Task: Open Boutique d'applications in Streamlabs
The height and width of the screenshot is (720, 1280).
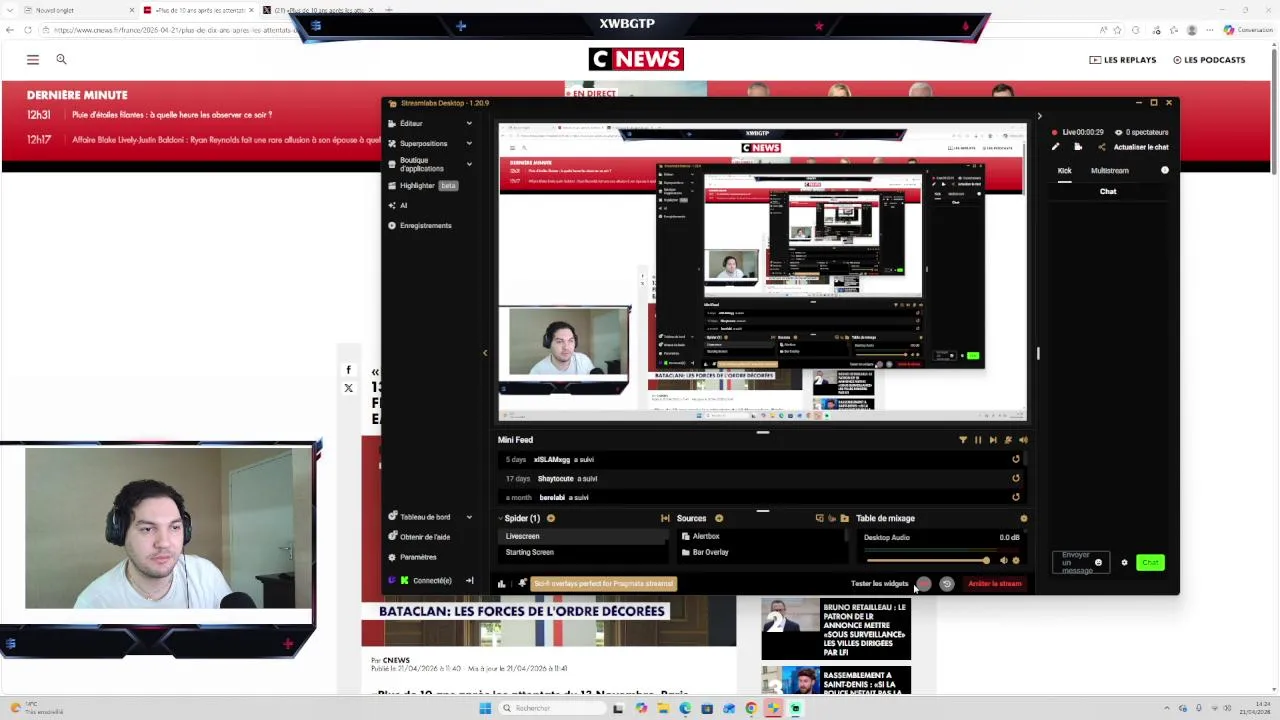Action: click(x=421, y=164)
